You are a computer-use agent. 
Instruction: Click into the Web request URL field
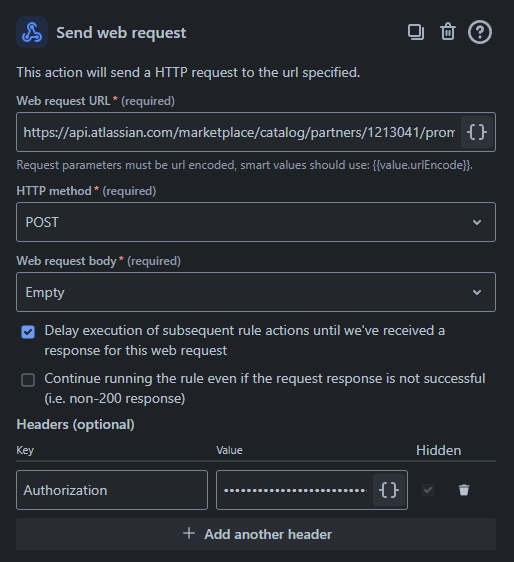pos(239,132)
